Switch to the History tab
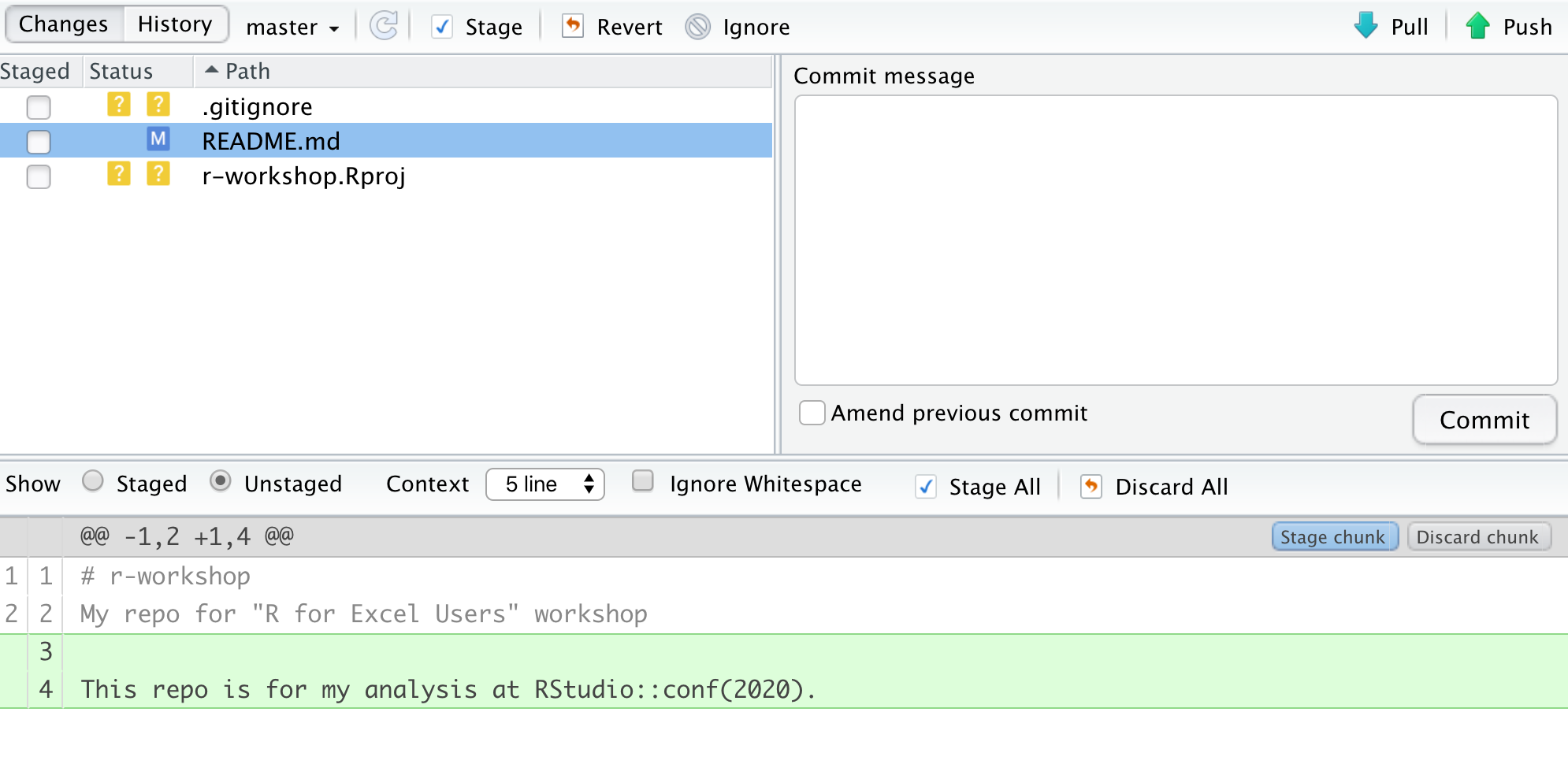The image size is (1568, 775). pyautogui.click(x=175, y=24)
